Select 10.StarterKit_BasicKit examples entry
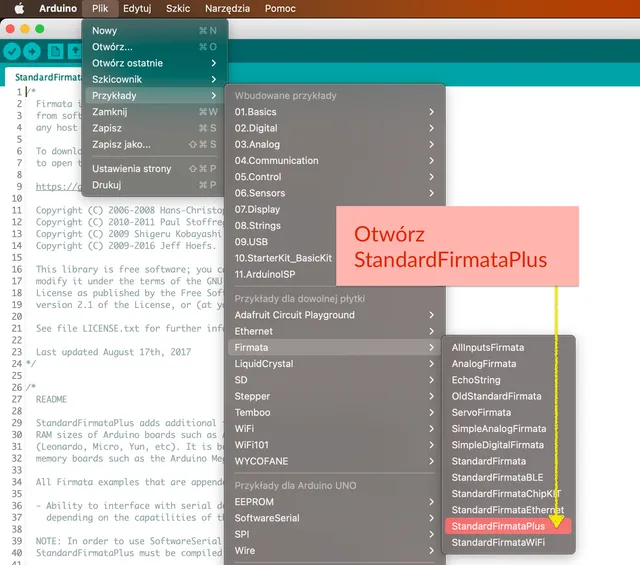The width and height of the screenshot is (640, 565). (x=282, y=258)
